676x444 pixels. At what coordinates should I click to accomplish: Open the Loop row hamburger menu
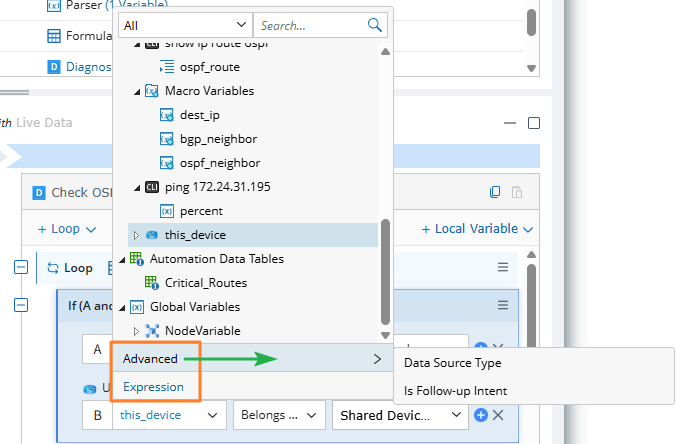coord(504,268)
